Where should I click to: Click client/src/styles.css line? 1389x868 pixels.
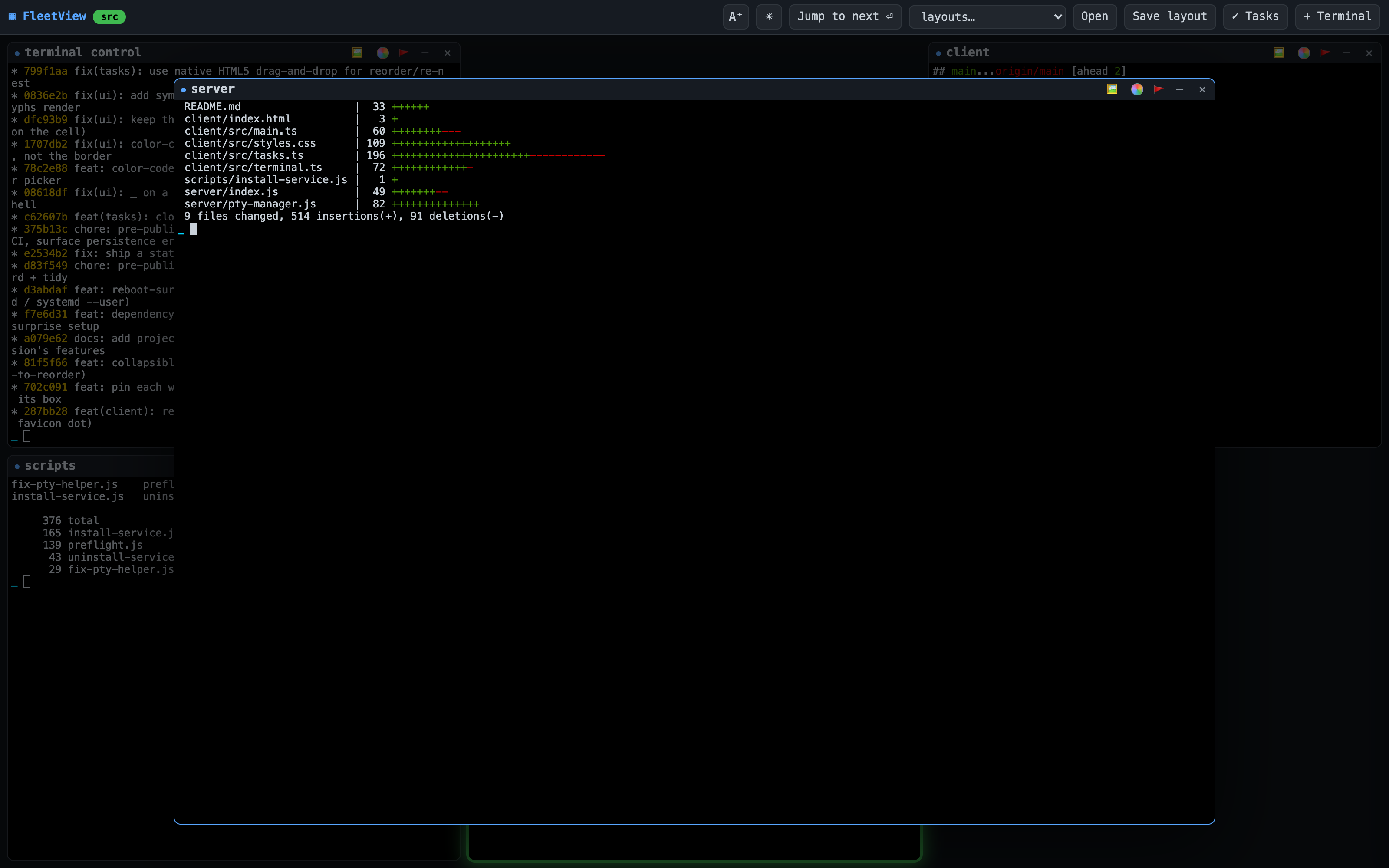click(x=347, y=144)
